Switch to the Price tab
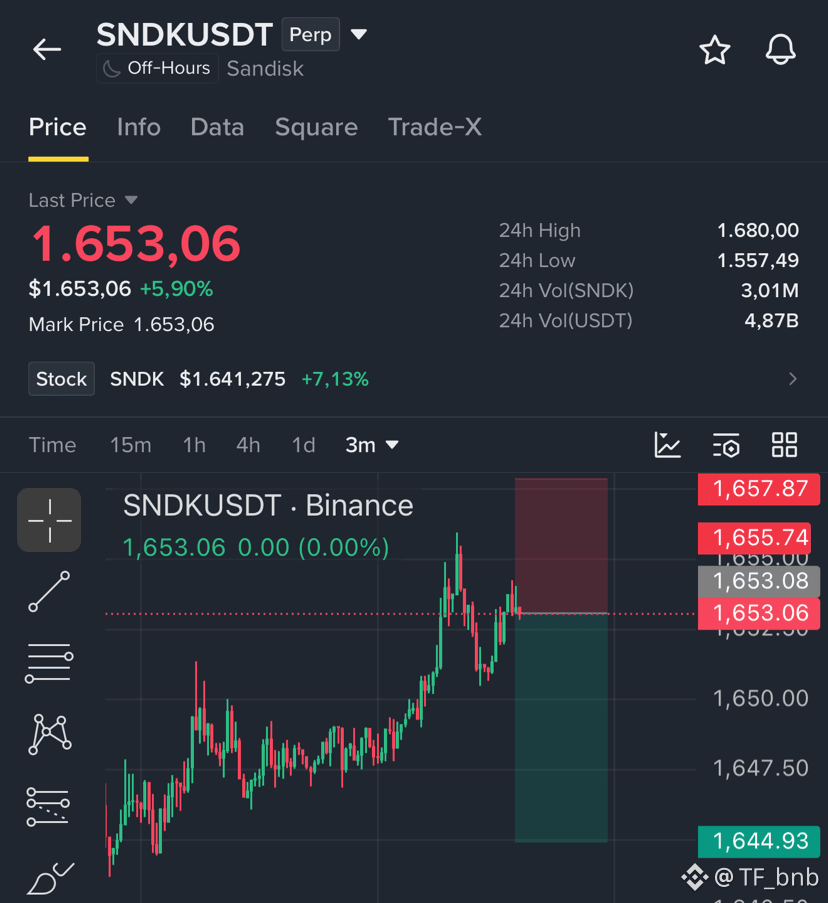 [58, 127]
